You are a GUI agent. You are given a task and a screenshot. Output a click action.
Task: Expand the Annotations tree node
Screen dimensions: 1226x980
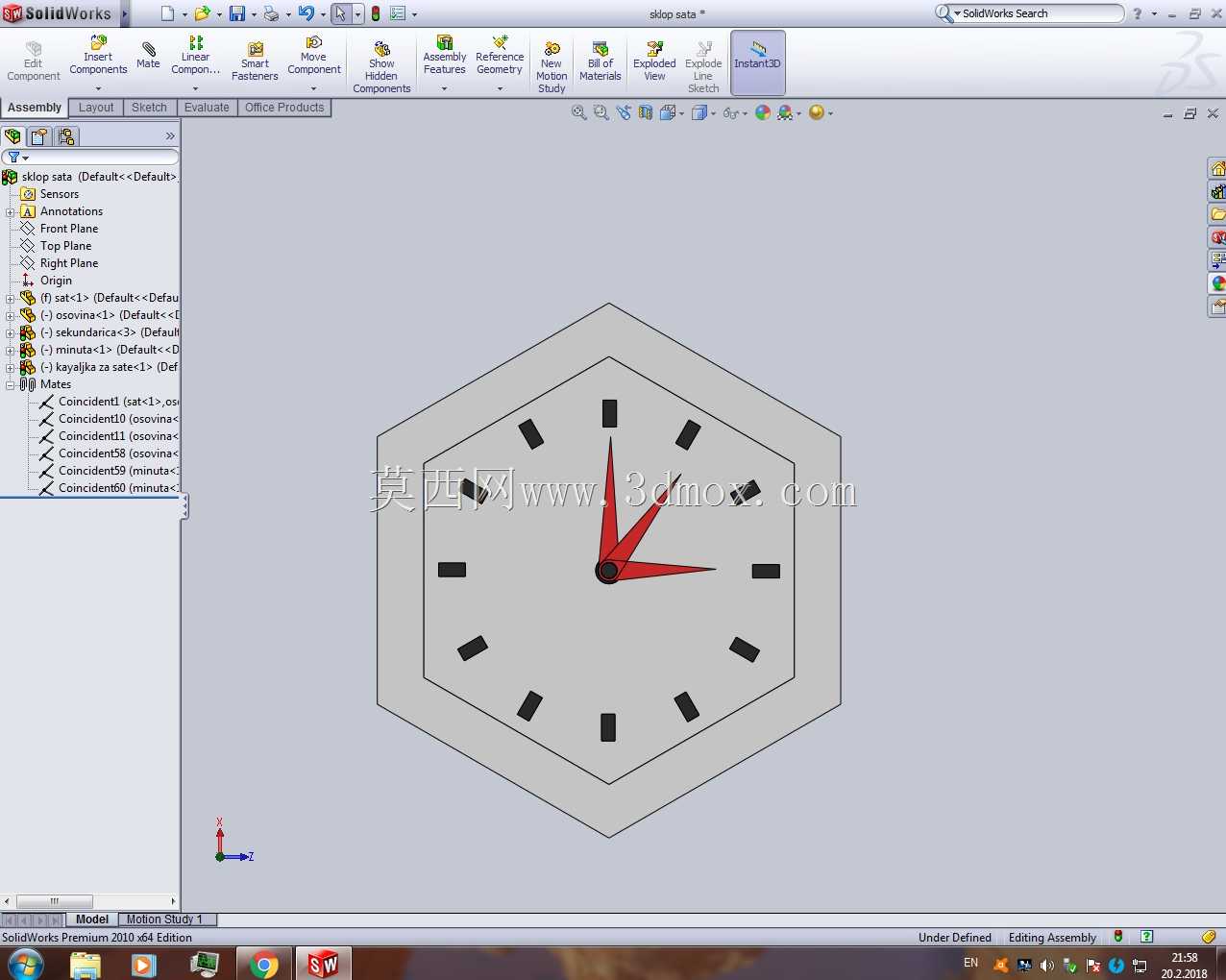pos(11,212)
